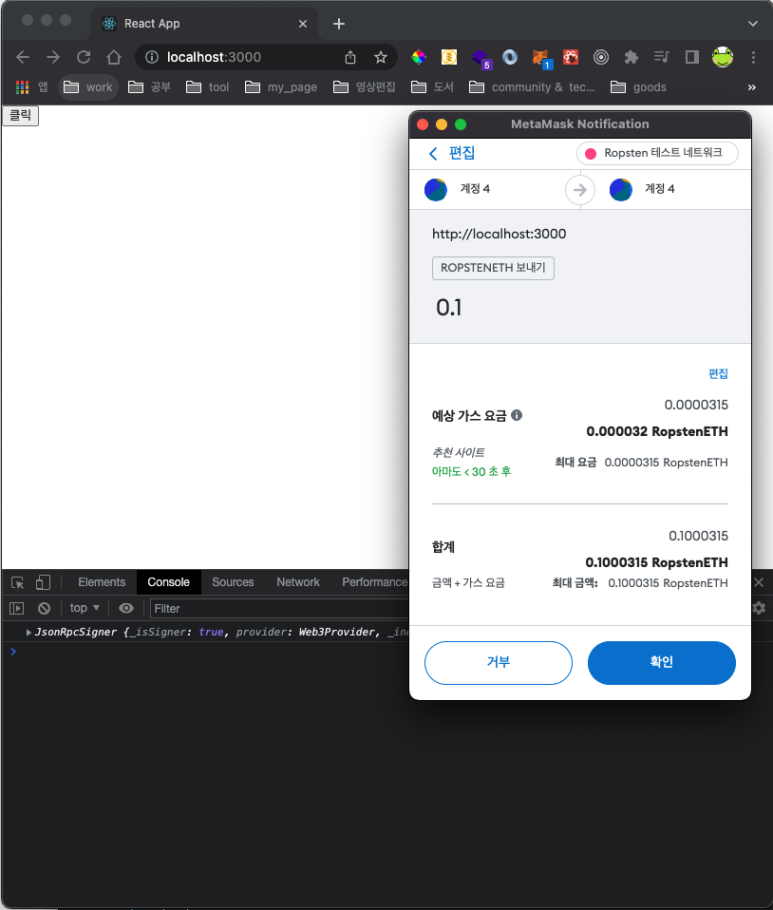
Task: Switch to the Sources tab
Action: coord(233,582)
